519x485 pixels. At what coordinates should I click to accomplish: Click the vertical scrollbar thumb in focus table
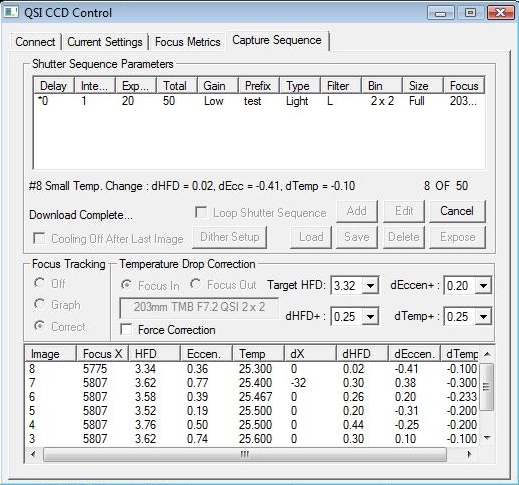pos(487,387)
